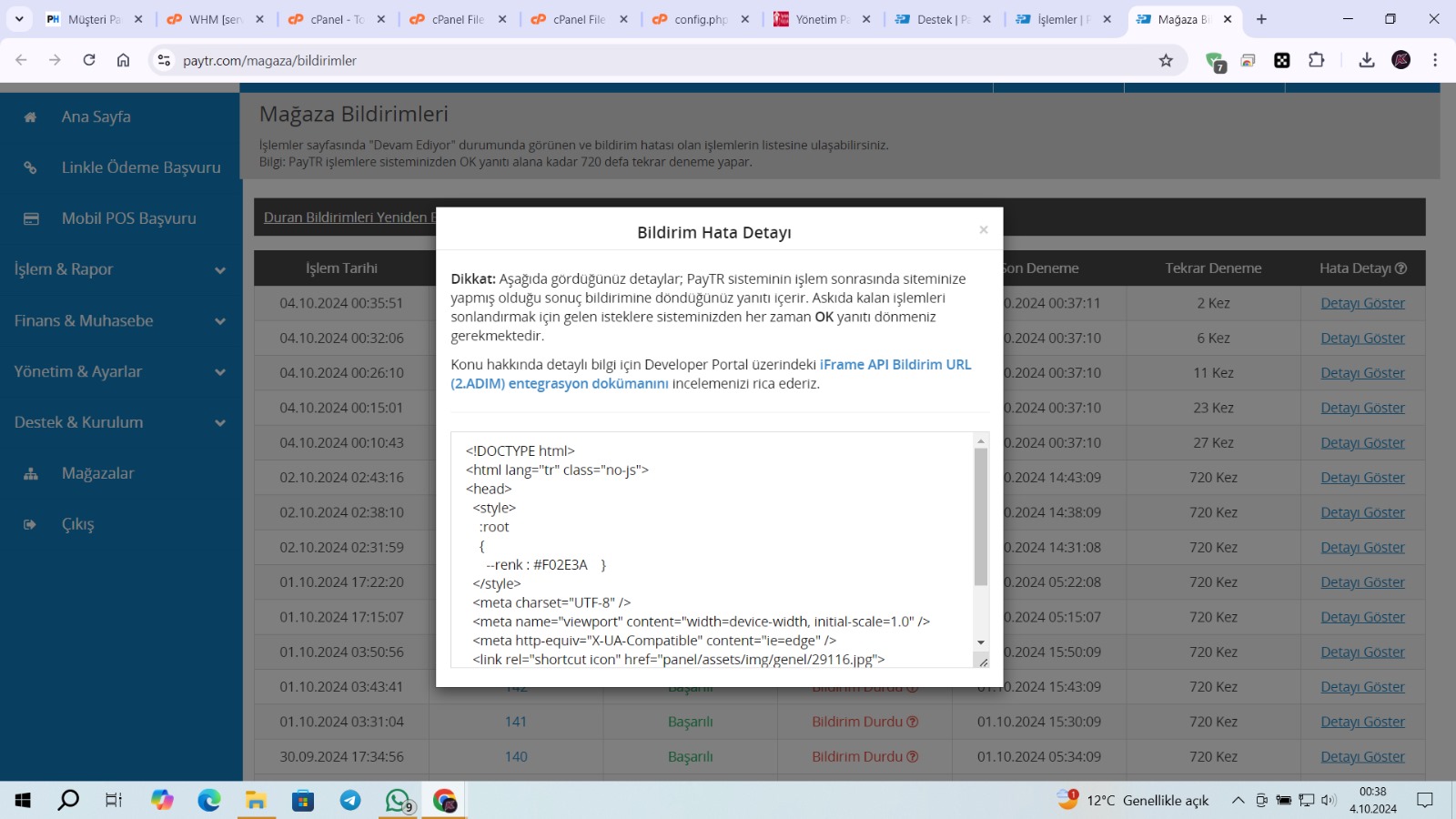Open Mobil POS Başvuru page
The width and height of the screenshot is (1456, 819).
[x=129, y=218]
